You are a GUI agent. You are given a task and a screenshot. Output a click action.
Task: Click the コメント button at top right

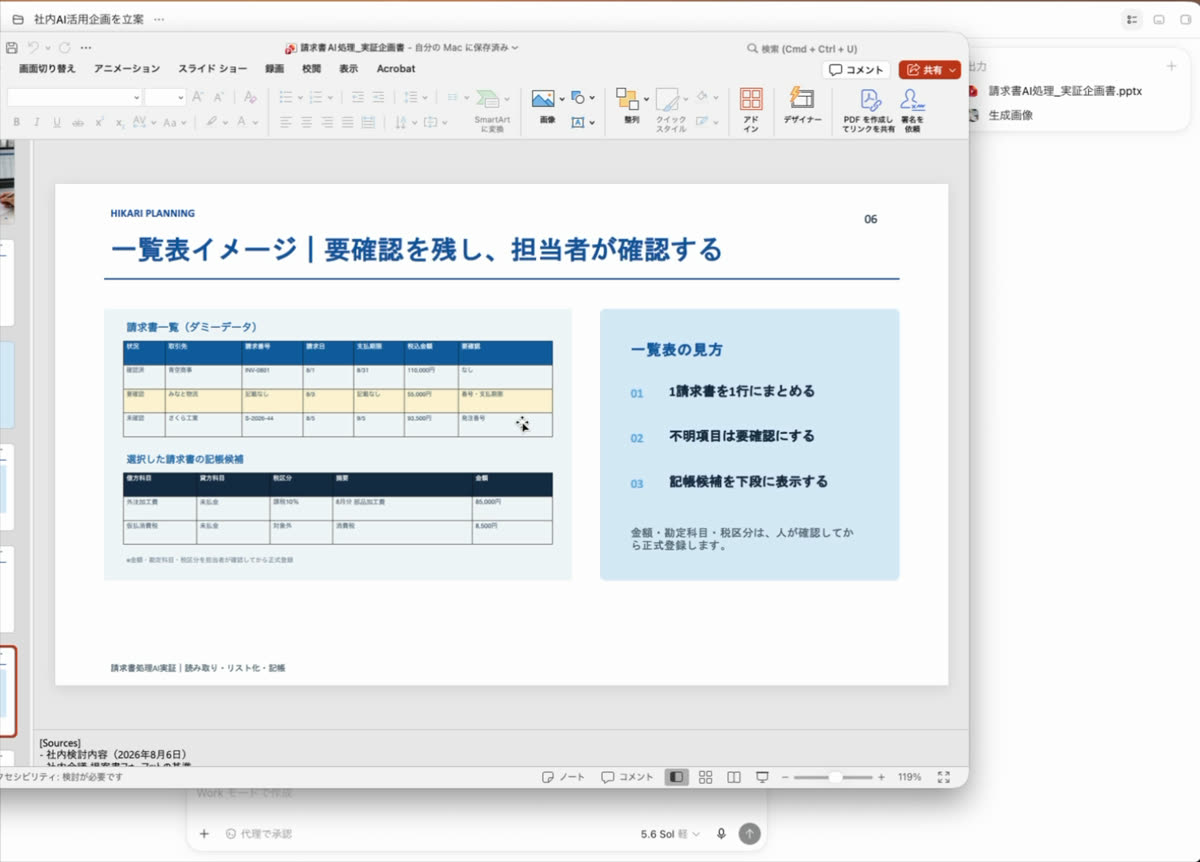[x=857, y=70]
